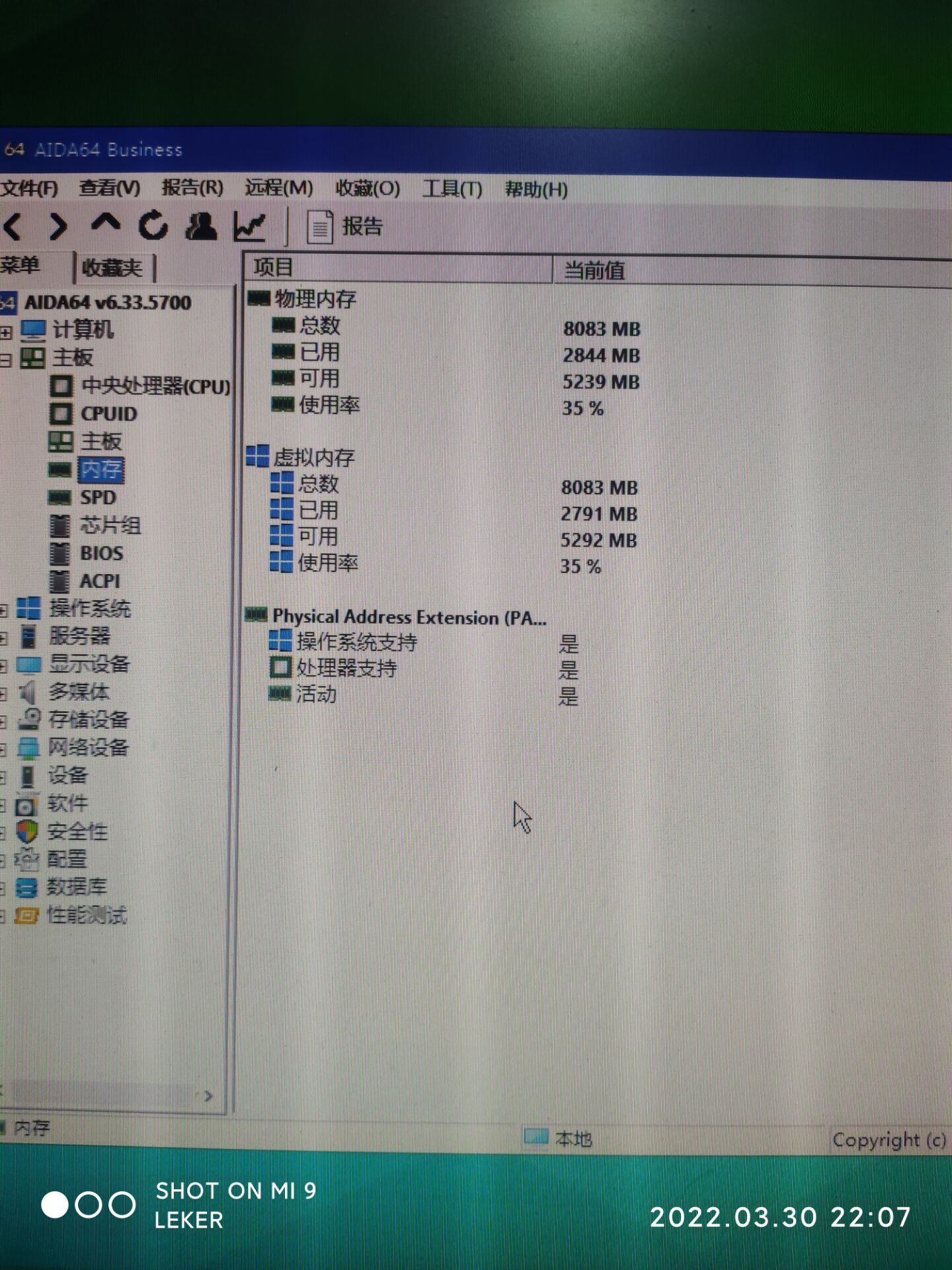
Task: Open remote user management icon
Action: tap(201, 226)
